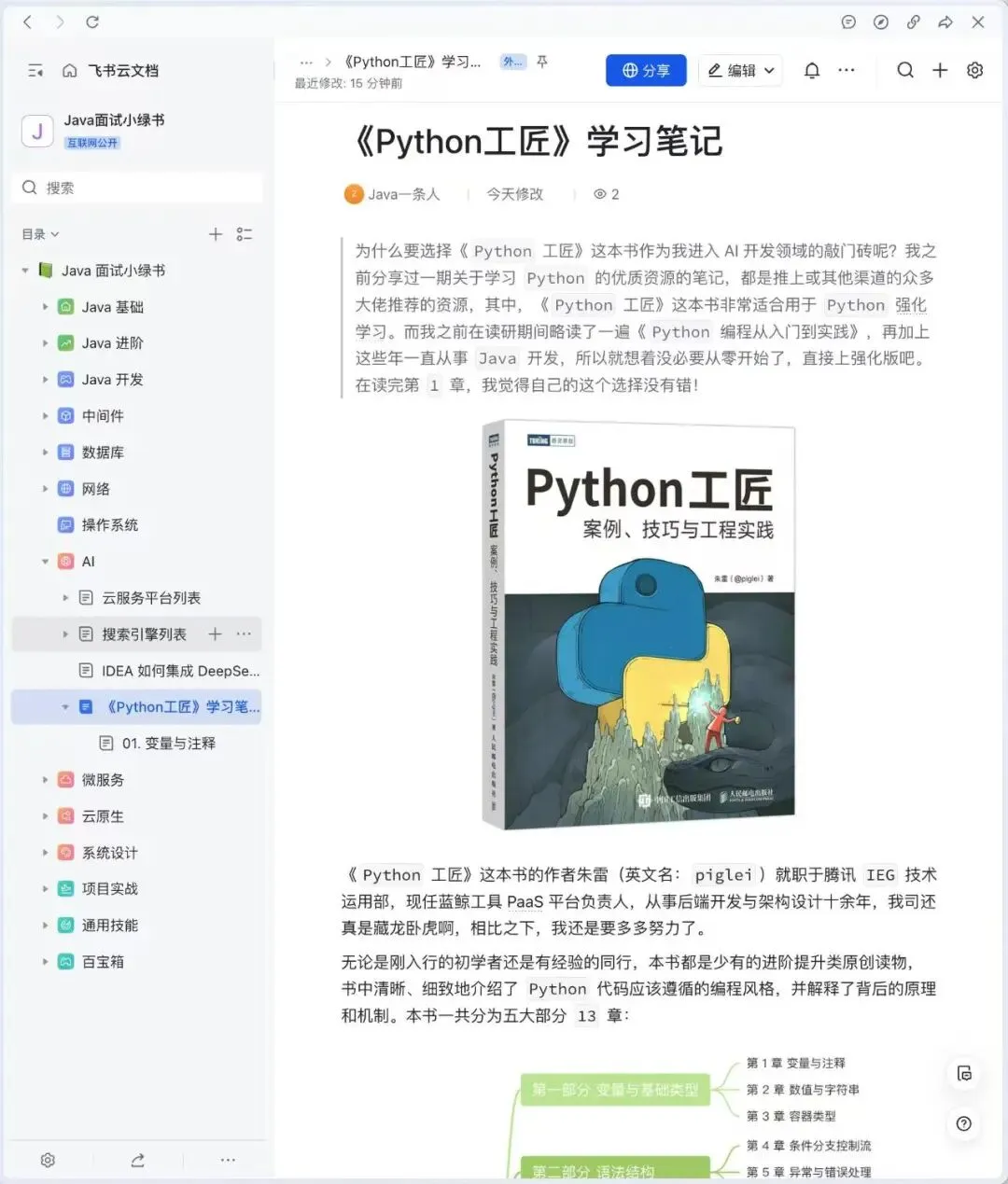The height and width of the screenshot is (1184, 1008).
Task: Open the breadcrumb ellipsis before 《Python工匠》
Action: point(306,62)
